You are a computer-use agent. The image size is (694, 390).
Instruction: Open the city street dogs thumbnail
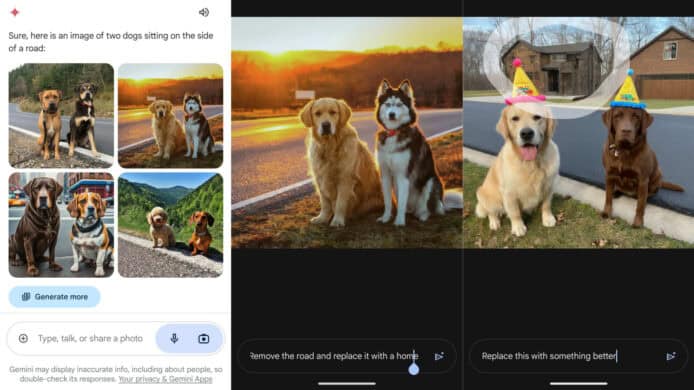61,225
